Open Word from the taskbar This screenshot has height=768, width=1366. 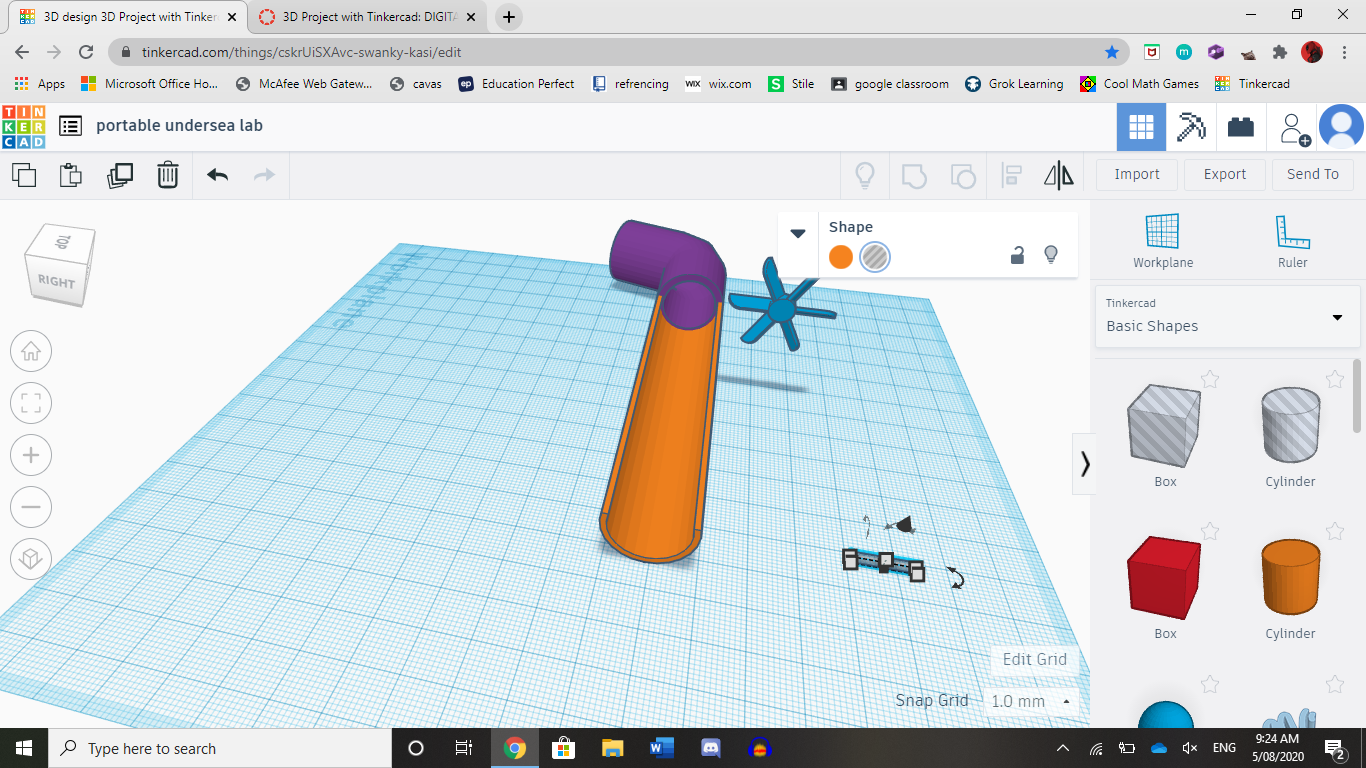pos(661,748)
